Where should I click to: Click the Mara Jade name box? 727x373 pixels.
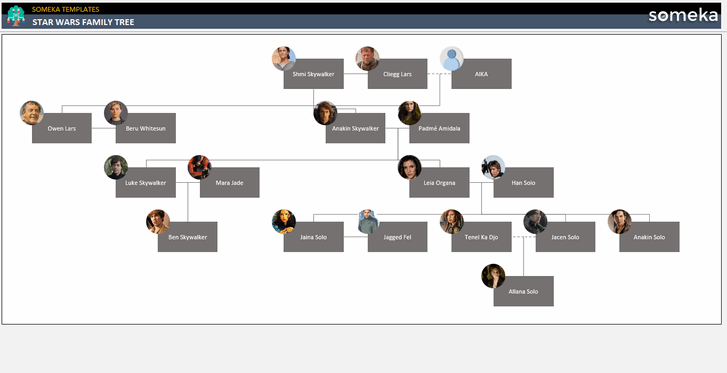tap(230, 182)
